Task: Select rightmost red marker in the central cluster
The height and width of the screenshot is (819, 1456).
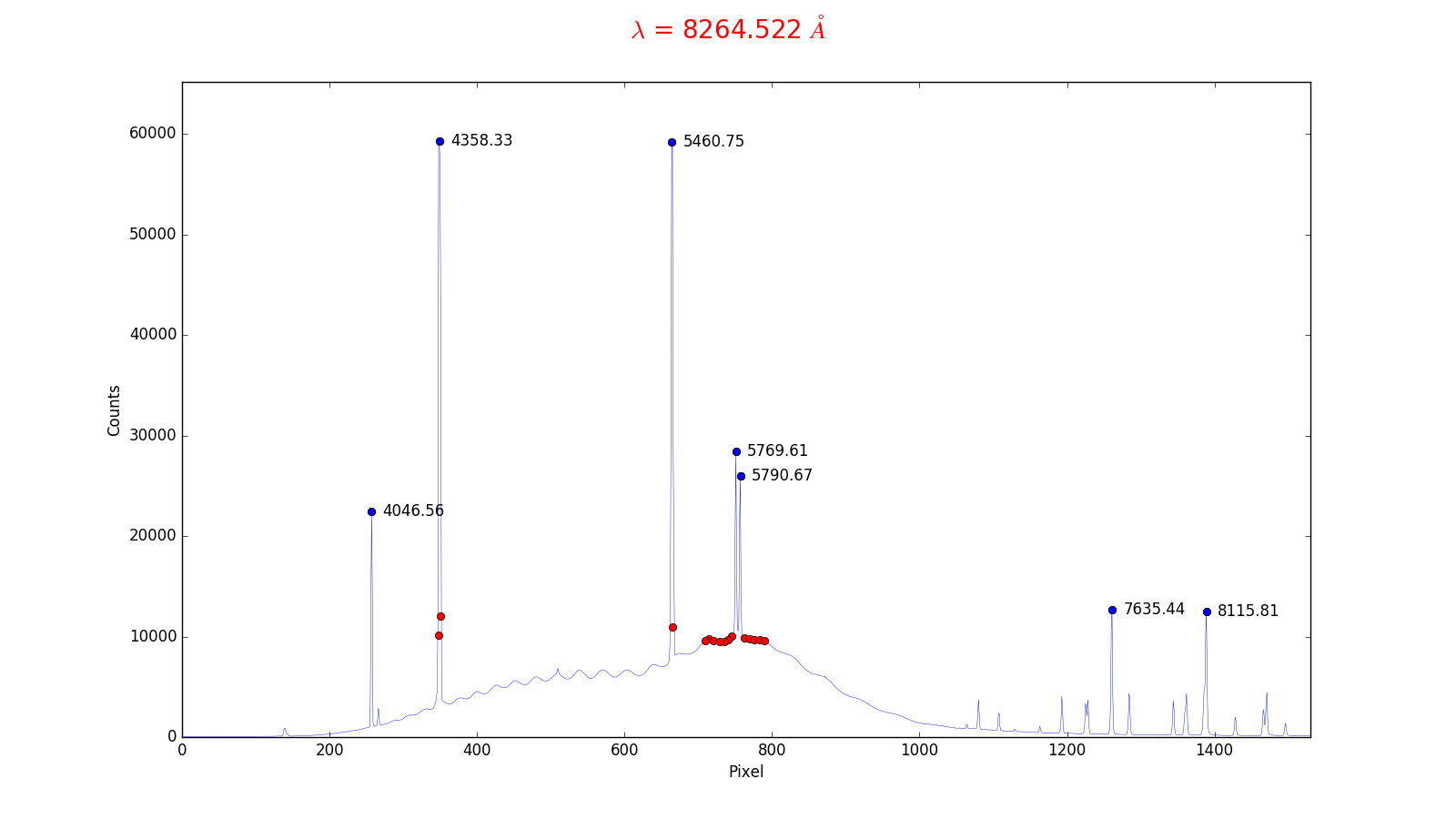Action: pos(764,641)
